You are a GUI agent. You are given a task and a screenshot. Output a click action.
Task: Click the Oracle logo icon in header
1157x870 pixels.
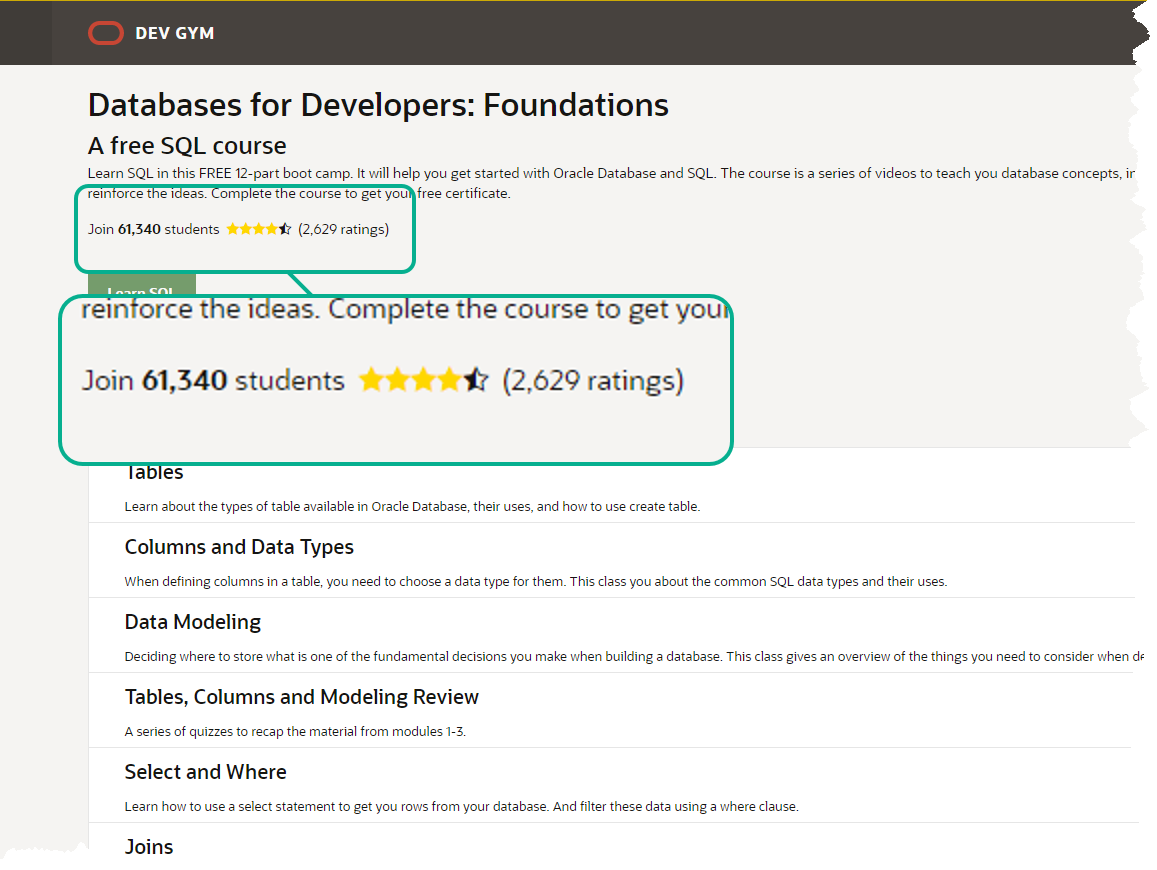(x=106, y=33)
